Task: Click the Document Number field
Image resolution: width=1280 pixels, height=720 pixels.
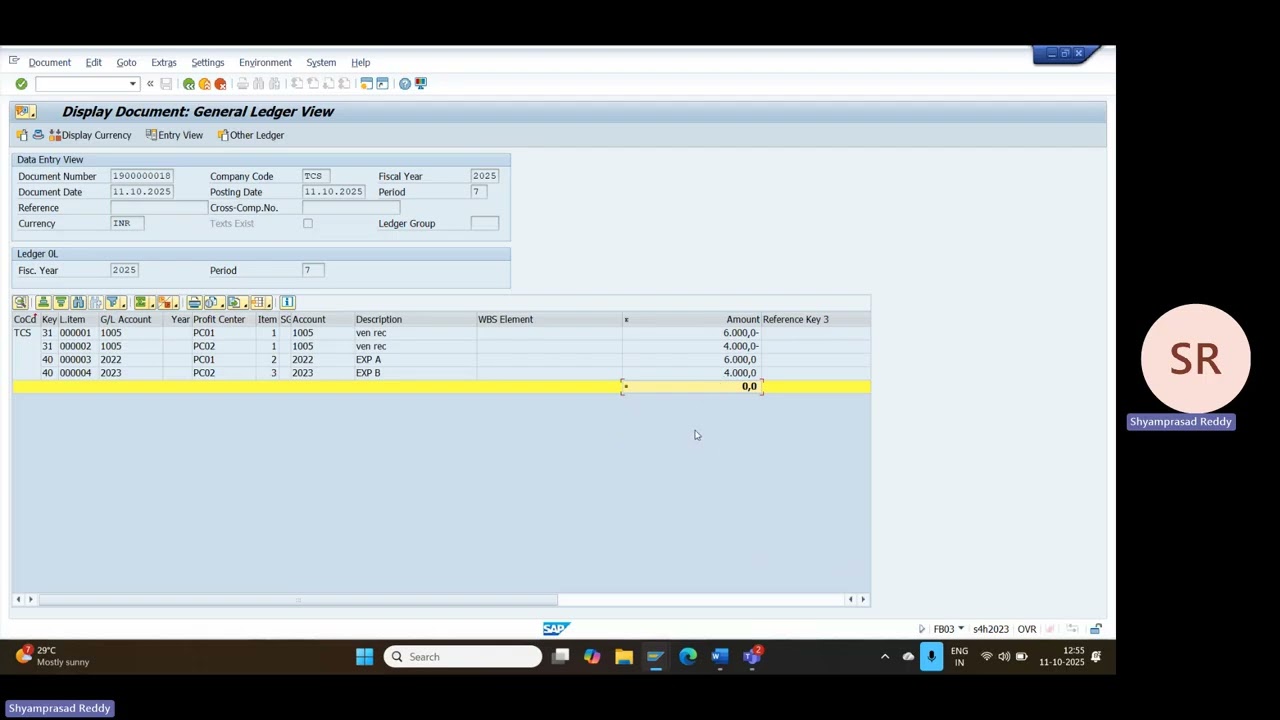Action: [x=141, y=176]
